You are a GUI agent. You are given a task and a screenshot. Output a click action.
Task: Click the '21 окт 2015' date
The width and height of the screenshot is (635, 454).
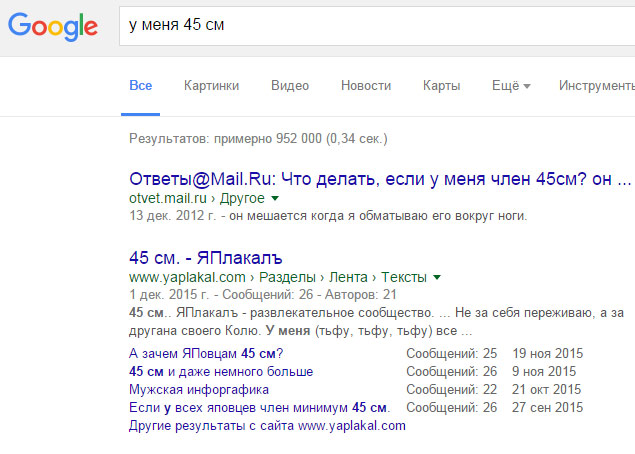(546, 390)
